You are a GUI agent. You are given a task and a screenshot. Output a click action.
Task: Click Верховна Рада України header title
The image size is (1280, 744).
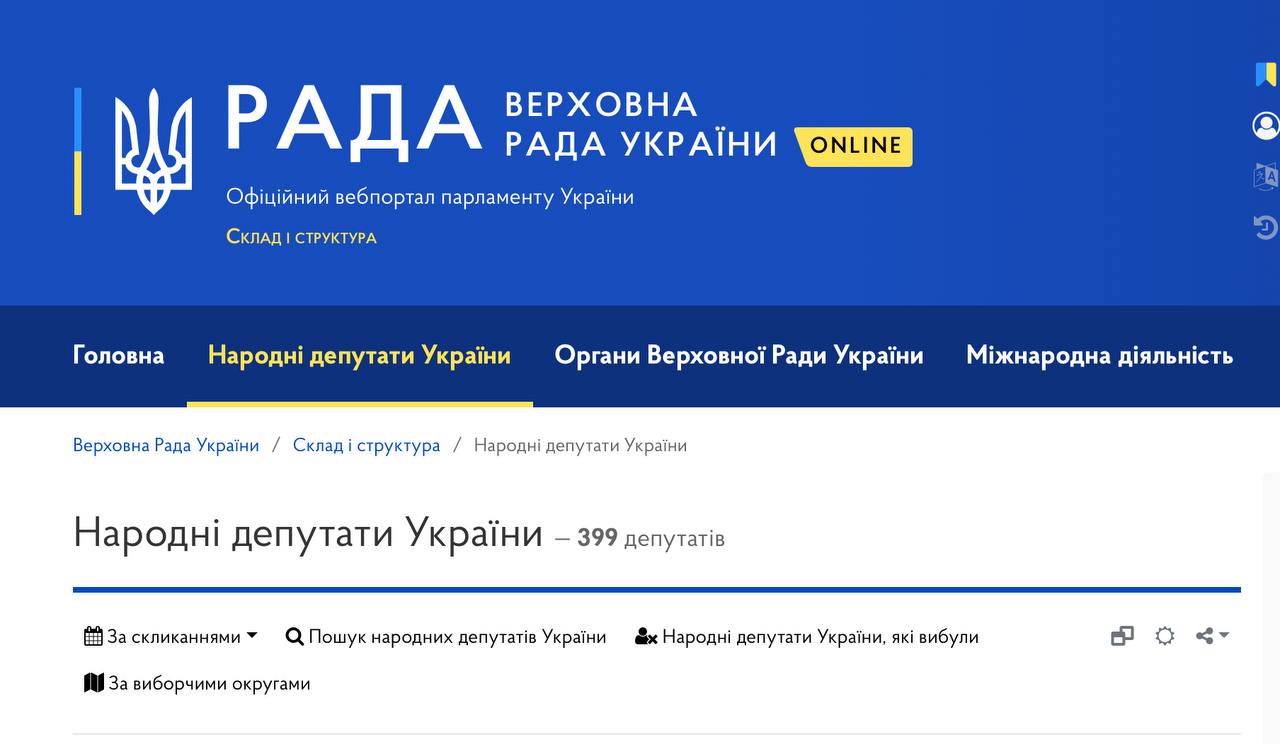tap(641, 124)
